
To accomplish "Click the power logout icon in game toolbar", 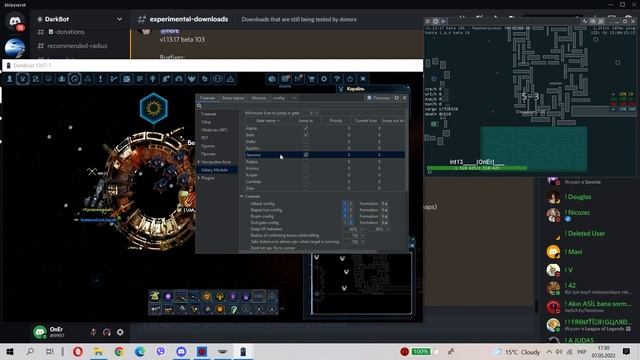I will tap(350, 79).
